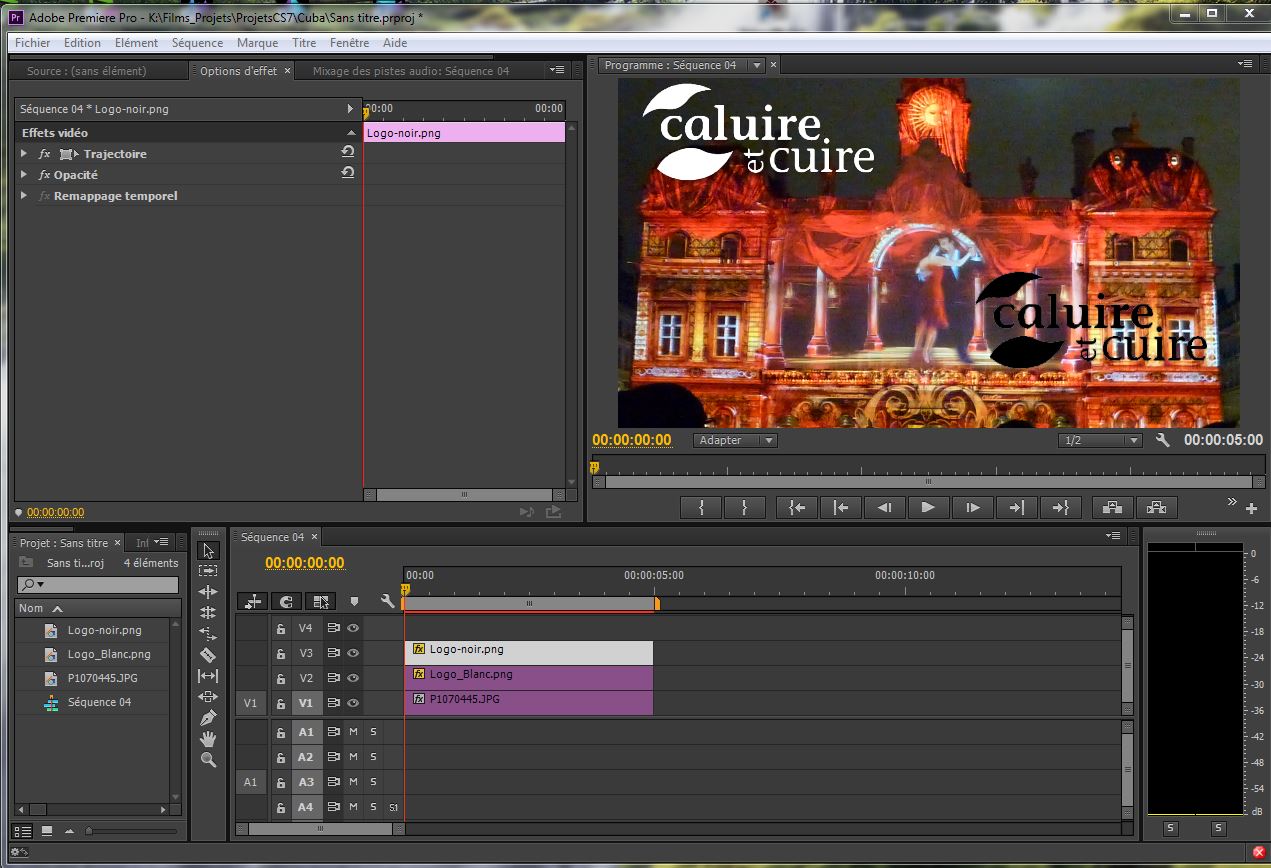Screen dimensions: 1271x868
Task: Open the Fichier menu
Action: pos(33,43)
